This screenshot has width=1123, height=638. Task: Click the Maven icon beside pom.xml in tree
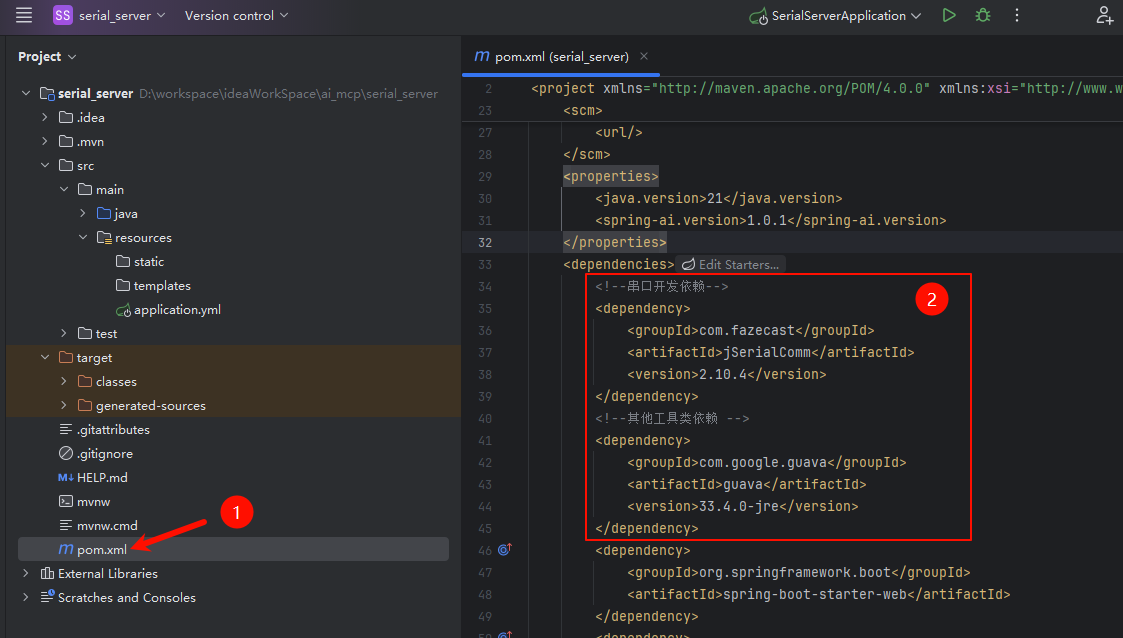[x=66, y=549]
